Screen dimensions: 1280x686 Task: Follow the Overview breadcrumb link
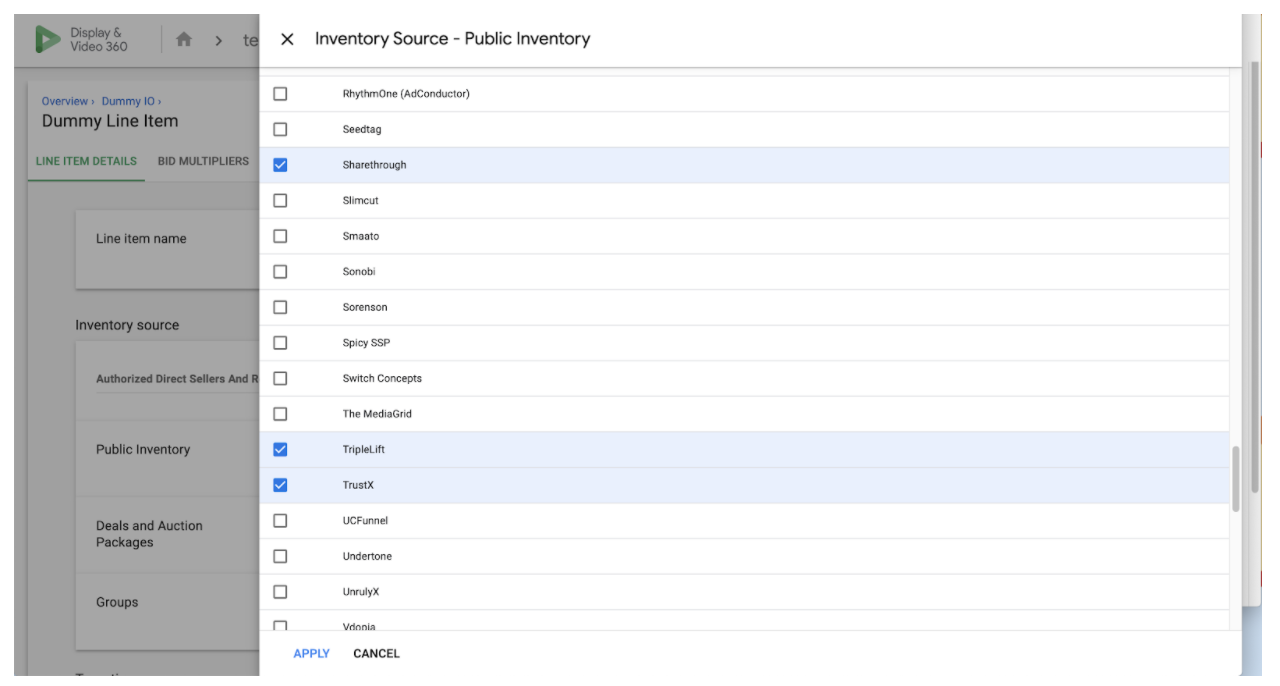(x=65, y=101)
